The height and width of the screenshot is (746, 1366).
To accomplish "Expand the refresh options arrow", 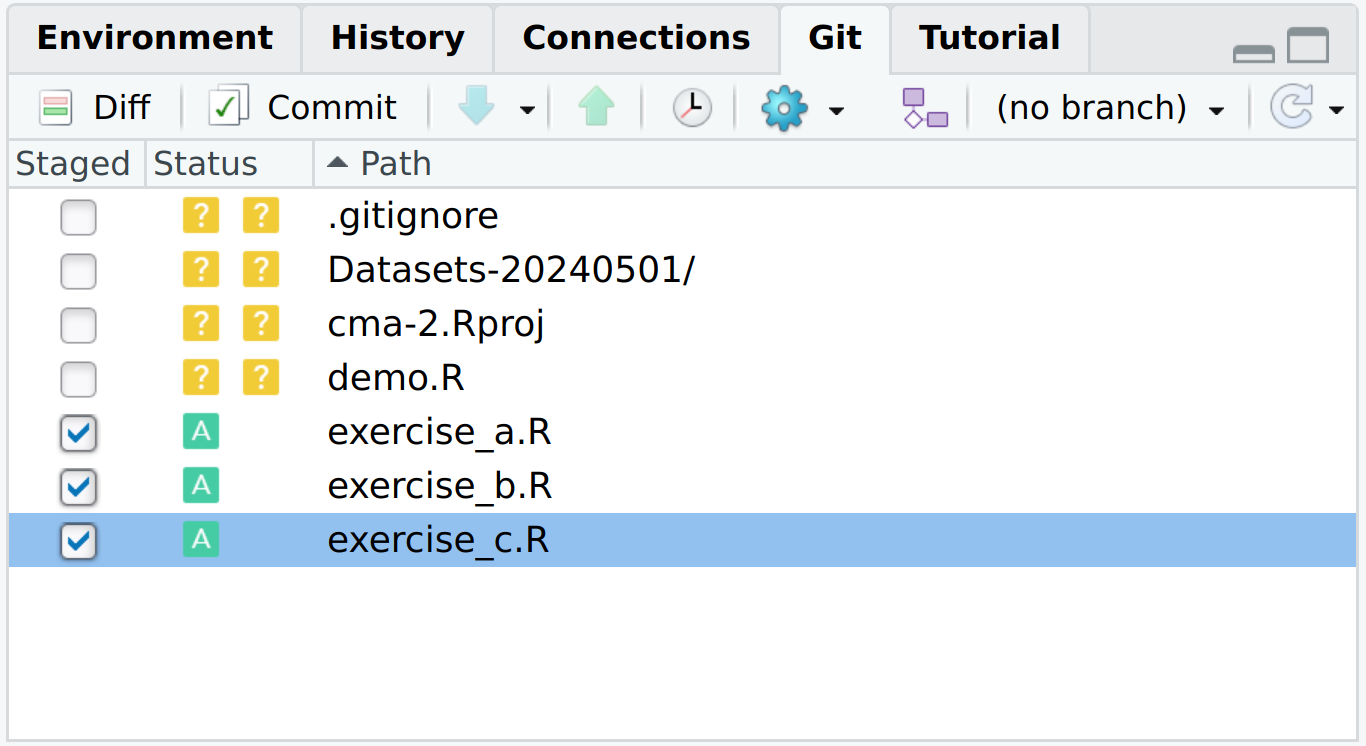I will coord(1336,109).
